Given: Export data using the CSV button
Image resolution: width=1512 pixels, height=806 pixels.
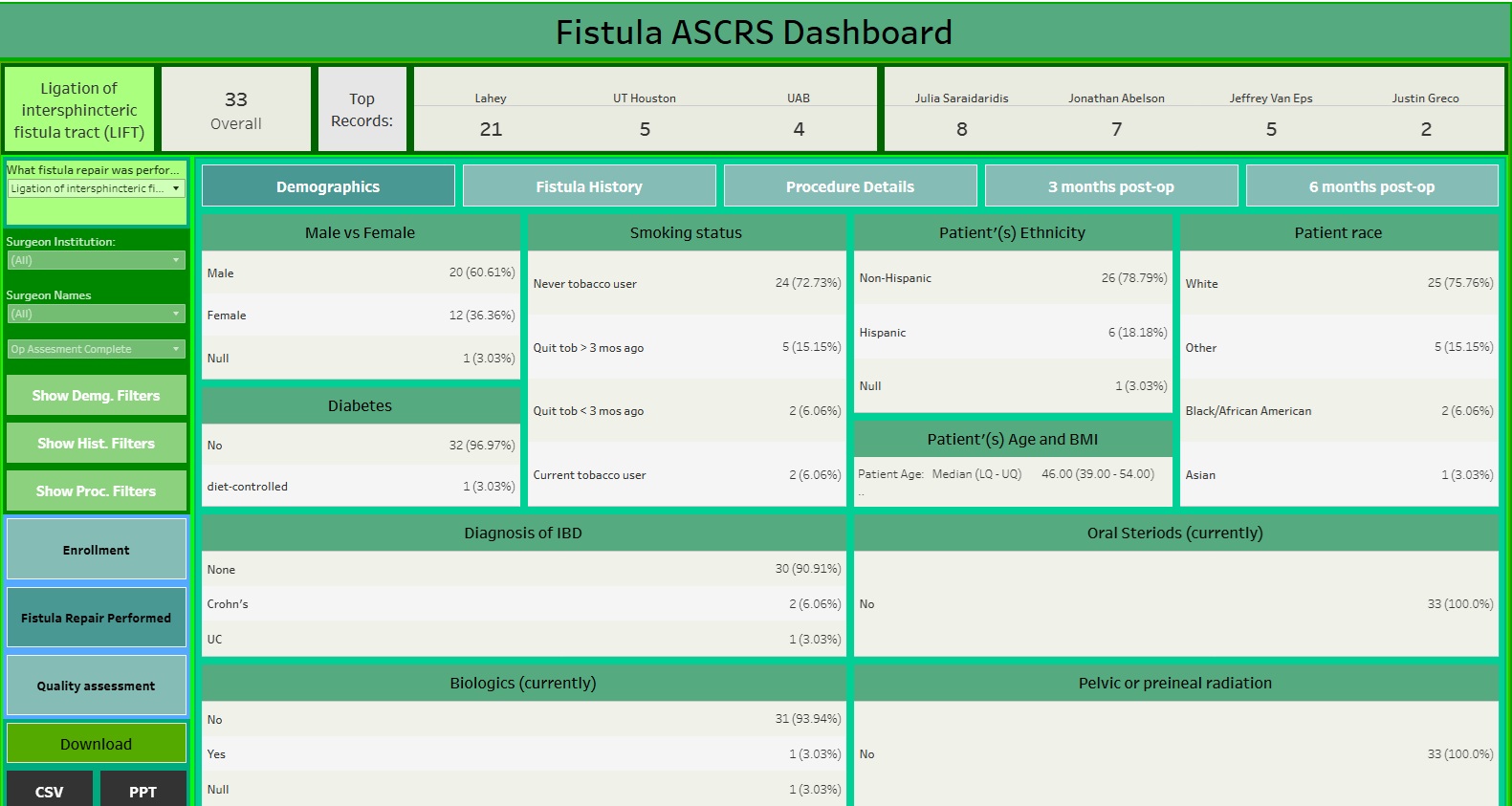Looking at the screenshot, I should tap(49, 791).
